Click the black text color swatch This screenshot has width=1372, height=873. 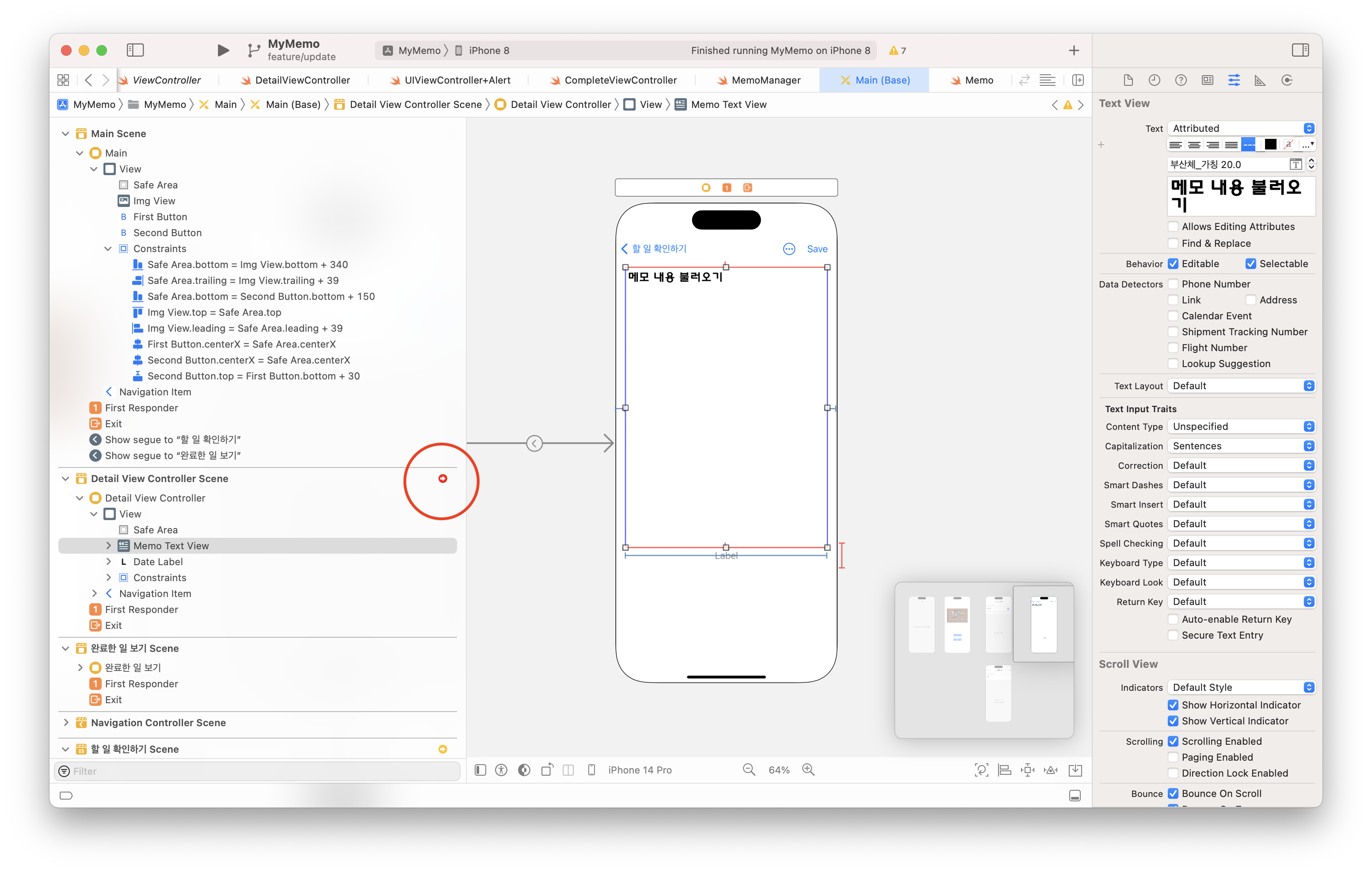[x=1270, y=145]
